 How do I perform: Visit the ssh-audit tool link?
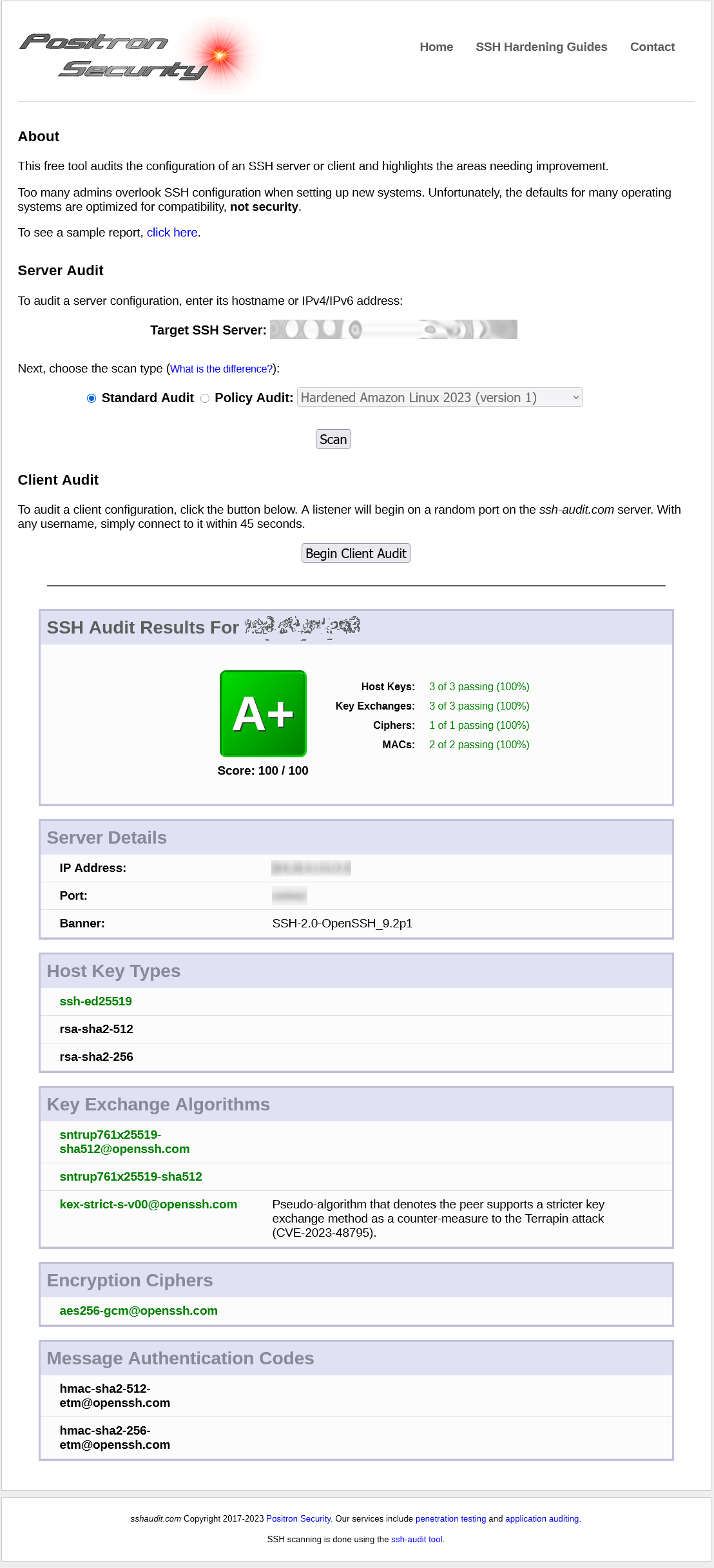416,1540
